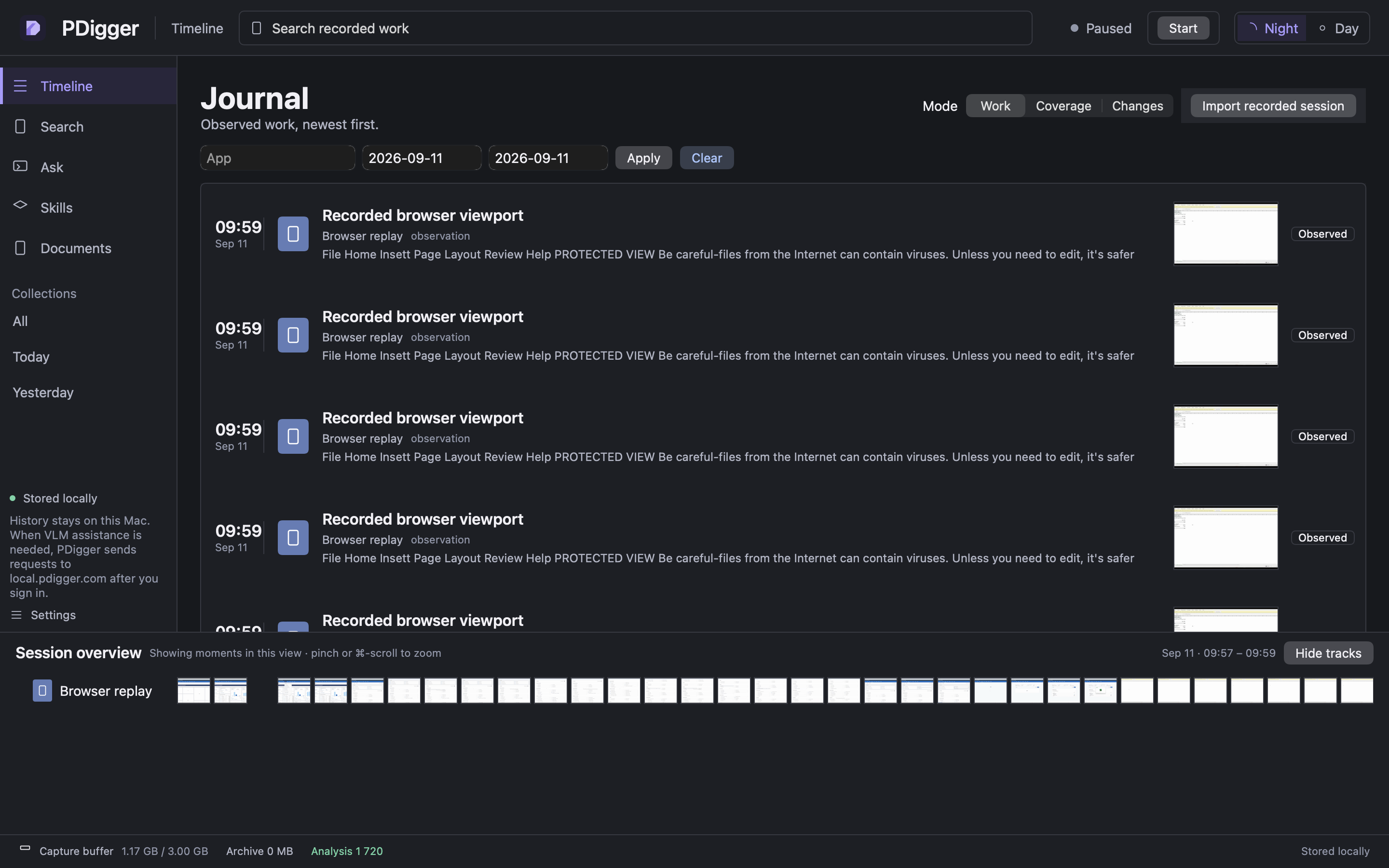Image resolution: width=1389 pixels, height=868 pixels.
Task: Click the Sep 11 · 09:57 – 09:59 range label
Action: point(1219,653)
